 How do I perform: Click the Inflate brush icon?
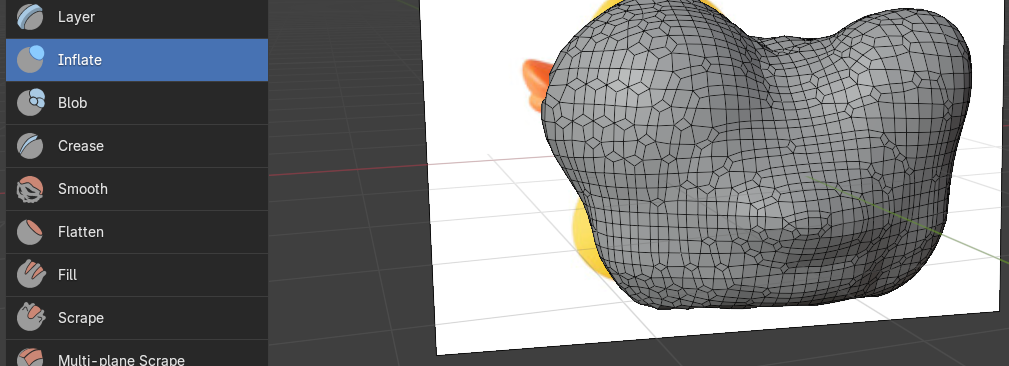pos(30,60)
